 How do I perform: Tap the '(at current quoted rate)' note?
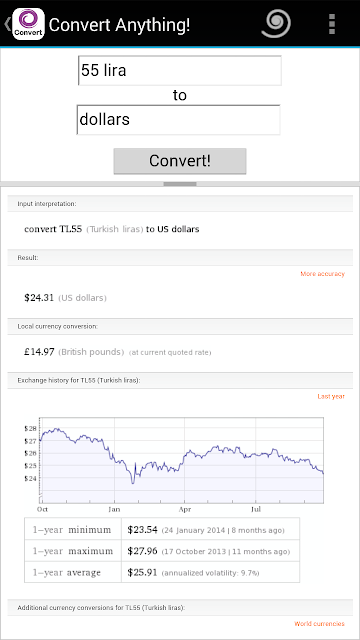(170, 353)
